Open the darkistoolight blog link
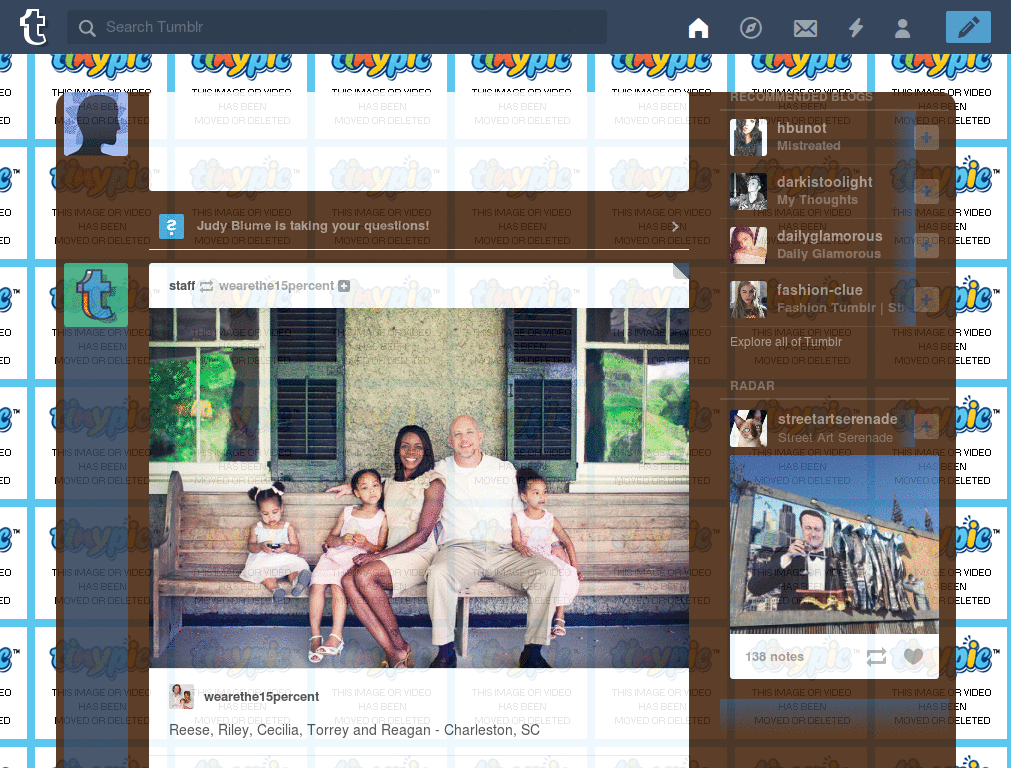1024x768 pixels. (825, 182)
